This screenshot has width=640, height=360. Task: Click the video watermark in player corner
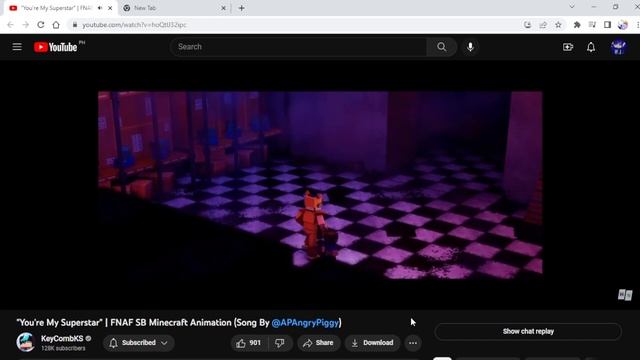click(x=625, y=295)
